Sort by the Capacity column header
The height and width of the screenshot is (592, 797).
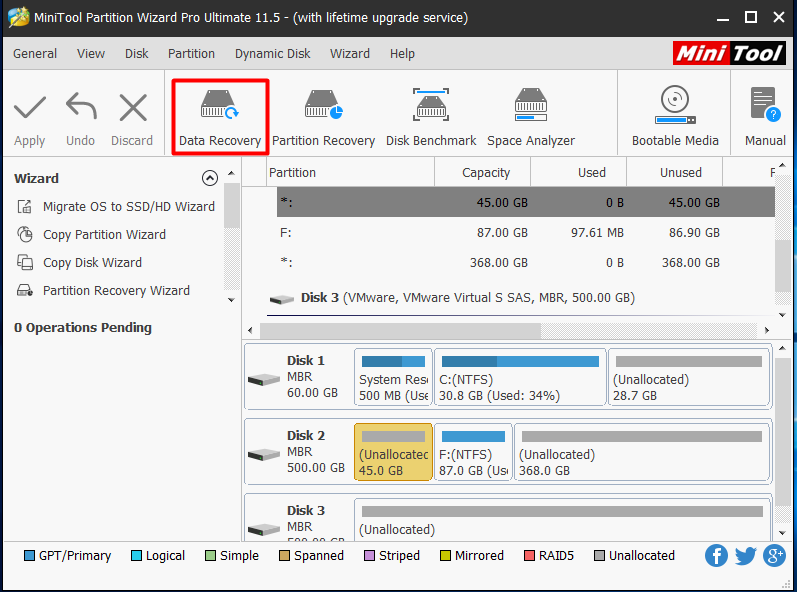(482, 172)
